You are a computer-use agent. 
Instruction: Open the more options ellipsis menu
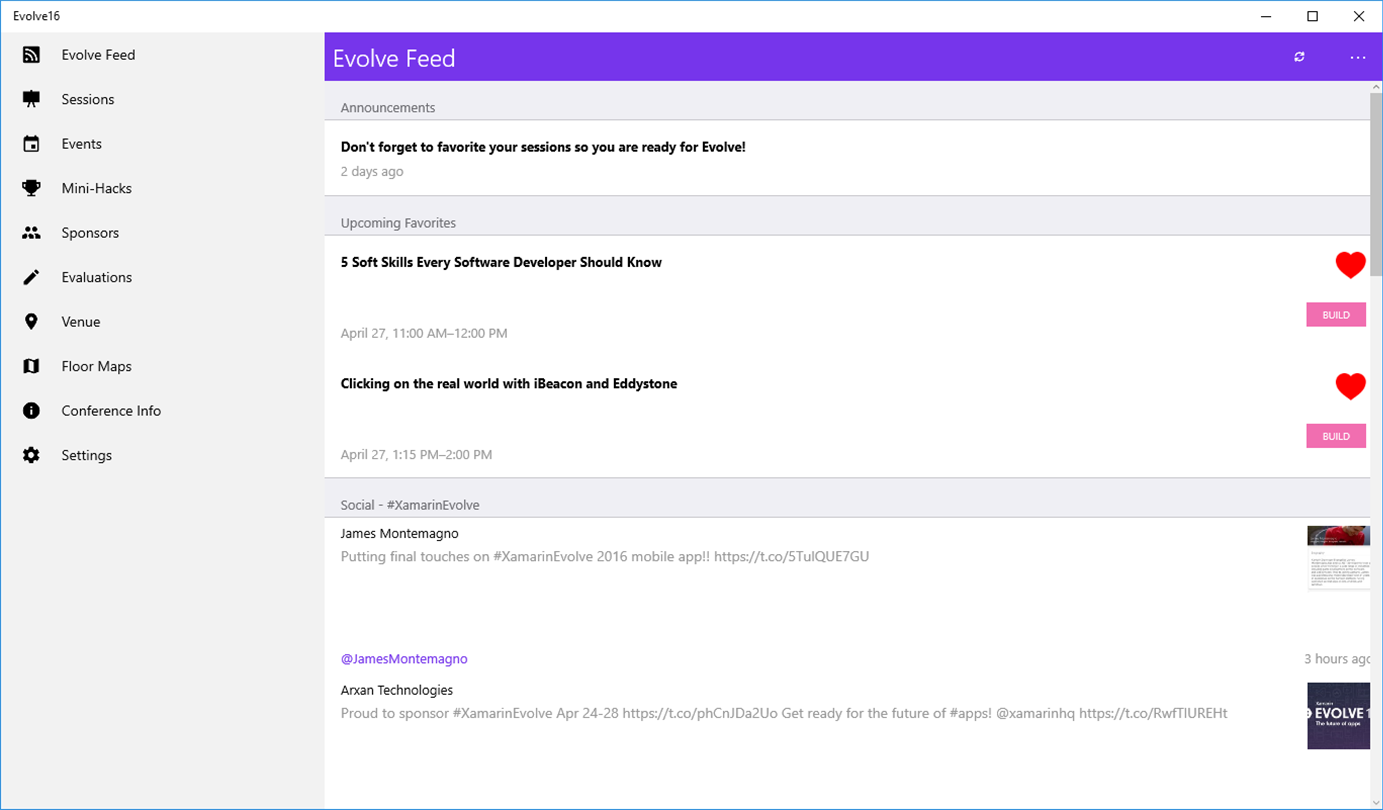(1357, 57)
